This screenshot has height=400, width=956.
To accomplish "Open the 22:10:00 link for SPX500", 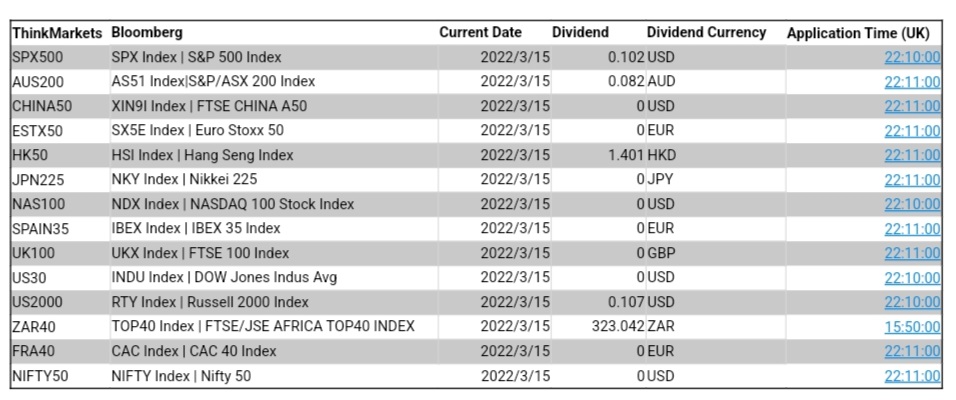I will coord(912,57).
